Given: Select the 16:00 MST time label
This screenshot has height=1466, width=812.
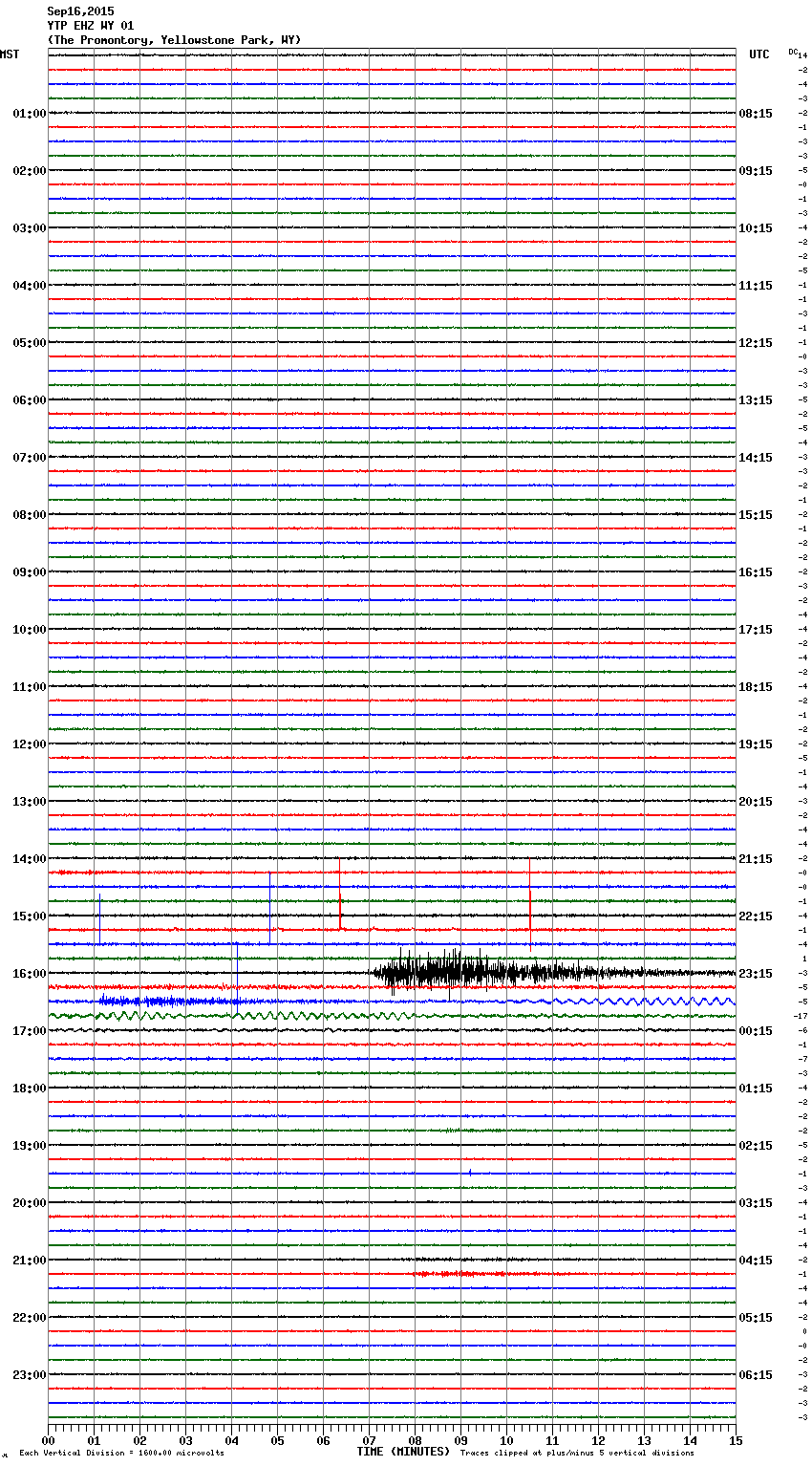Looking at the screenshot, I should (x=29, y=974).
